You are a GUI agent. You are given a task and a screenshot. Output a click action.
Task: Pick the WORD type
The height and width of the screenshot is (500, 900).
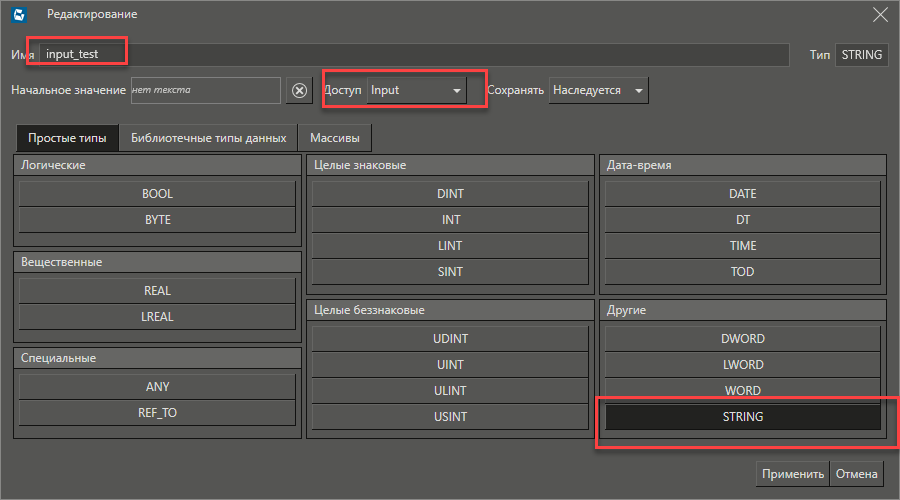(x=743, y=390)
